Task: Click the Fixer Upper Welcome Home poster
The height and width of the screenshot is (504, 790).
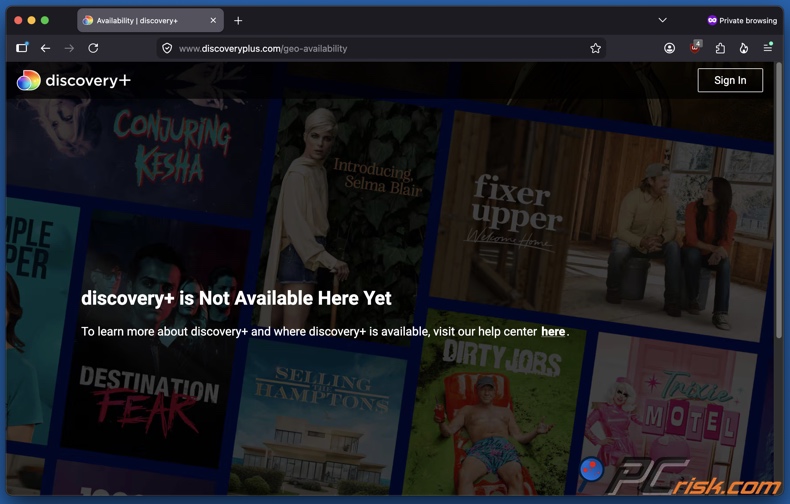Action: coord(602,227)
